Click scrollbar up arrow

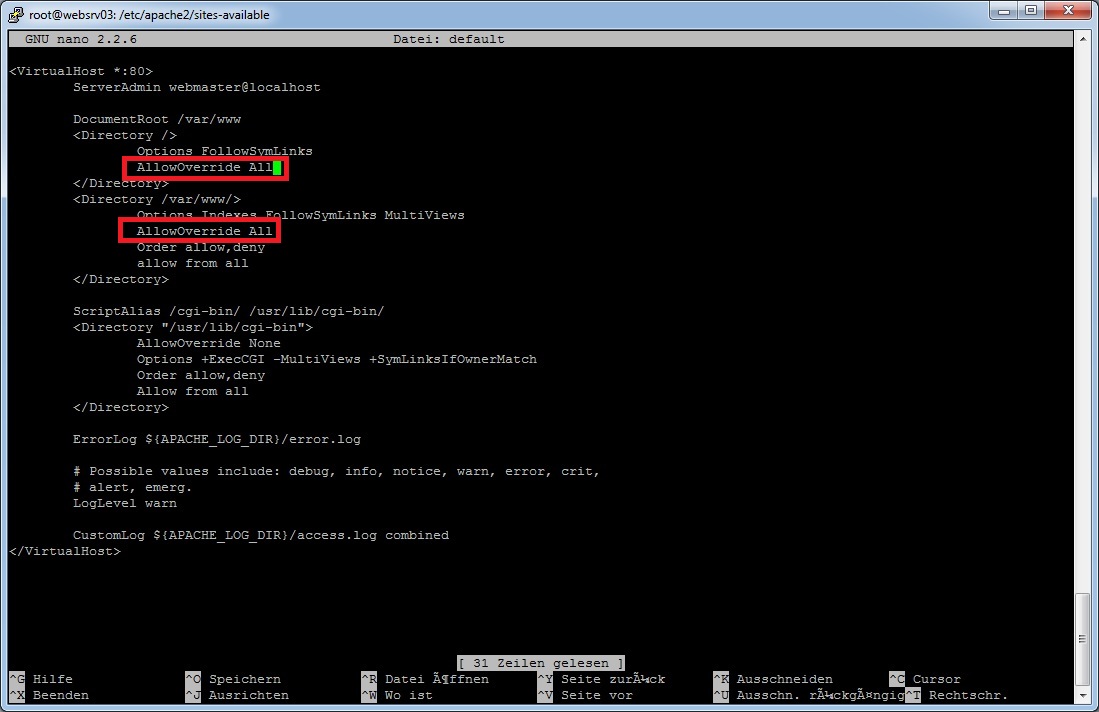pos(1082,37)
